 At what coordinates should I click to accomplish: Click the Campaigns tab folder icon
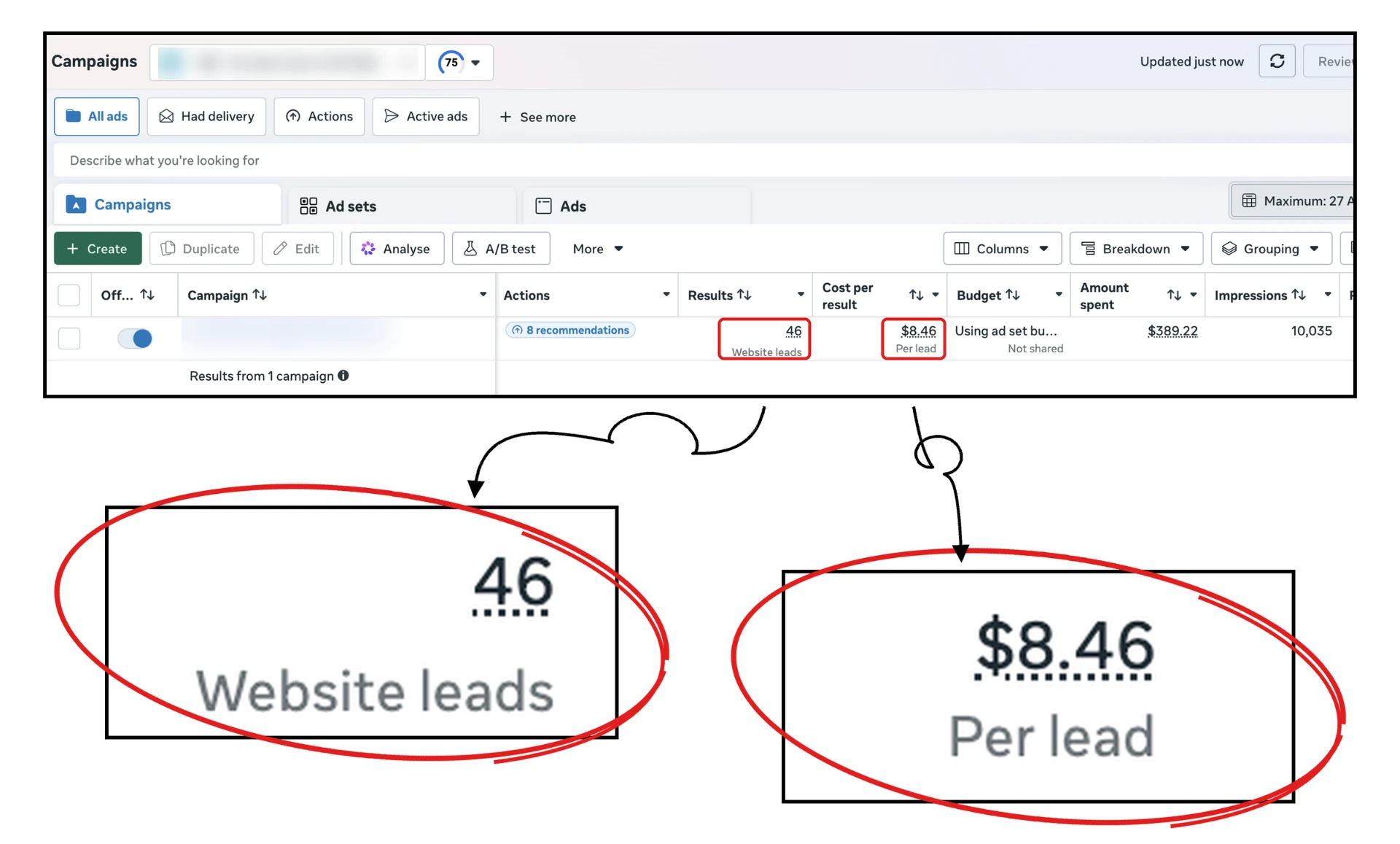click(x=76, y=205)
